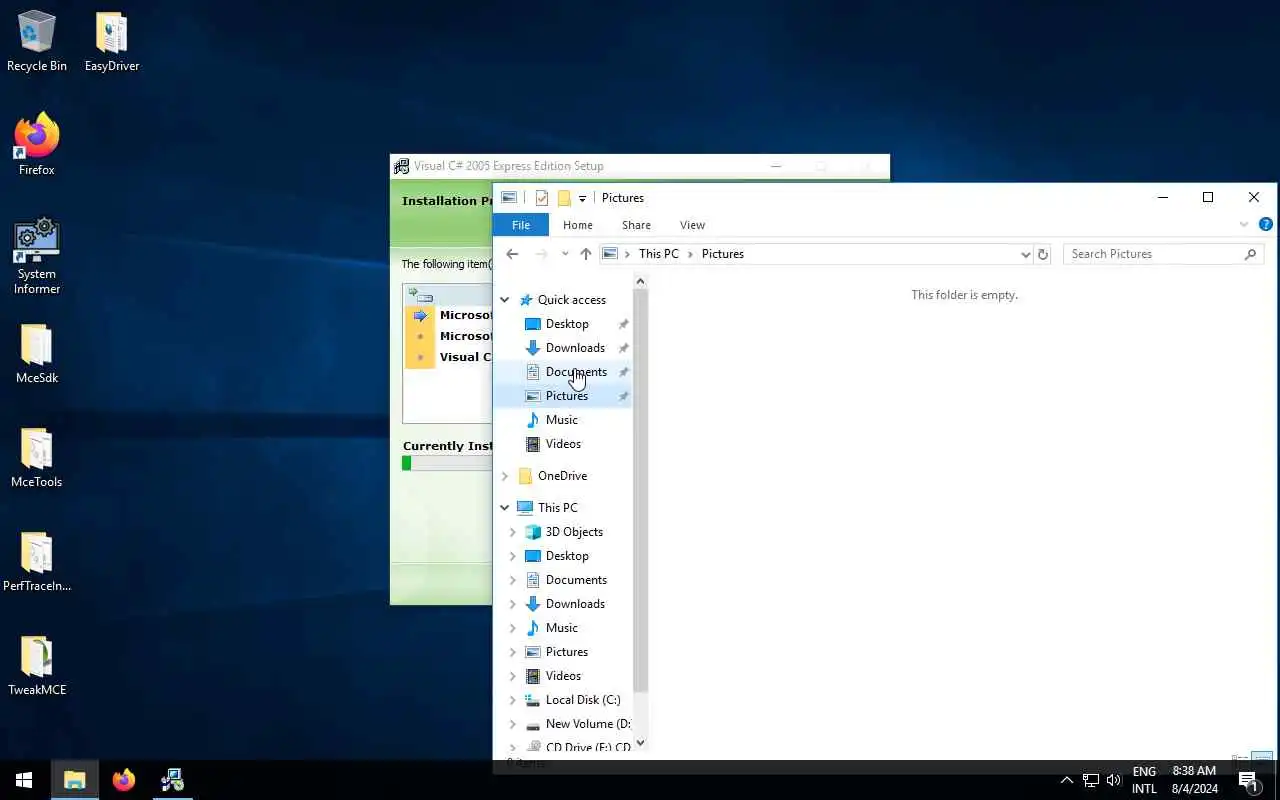
Task: Open the network tray icon
Action: tap(1091, 780)
